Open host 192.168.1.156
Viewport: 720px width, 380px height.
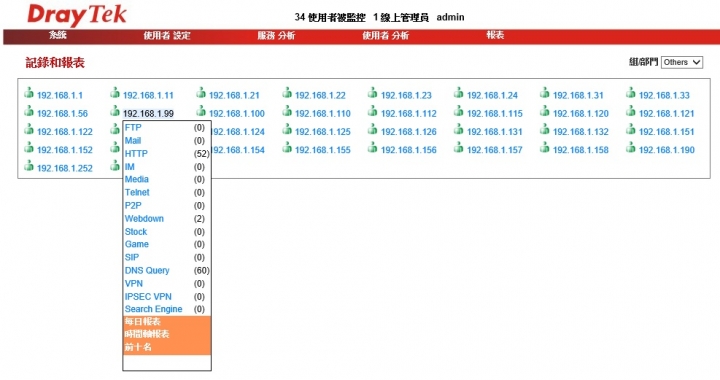409,150
